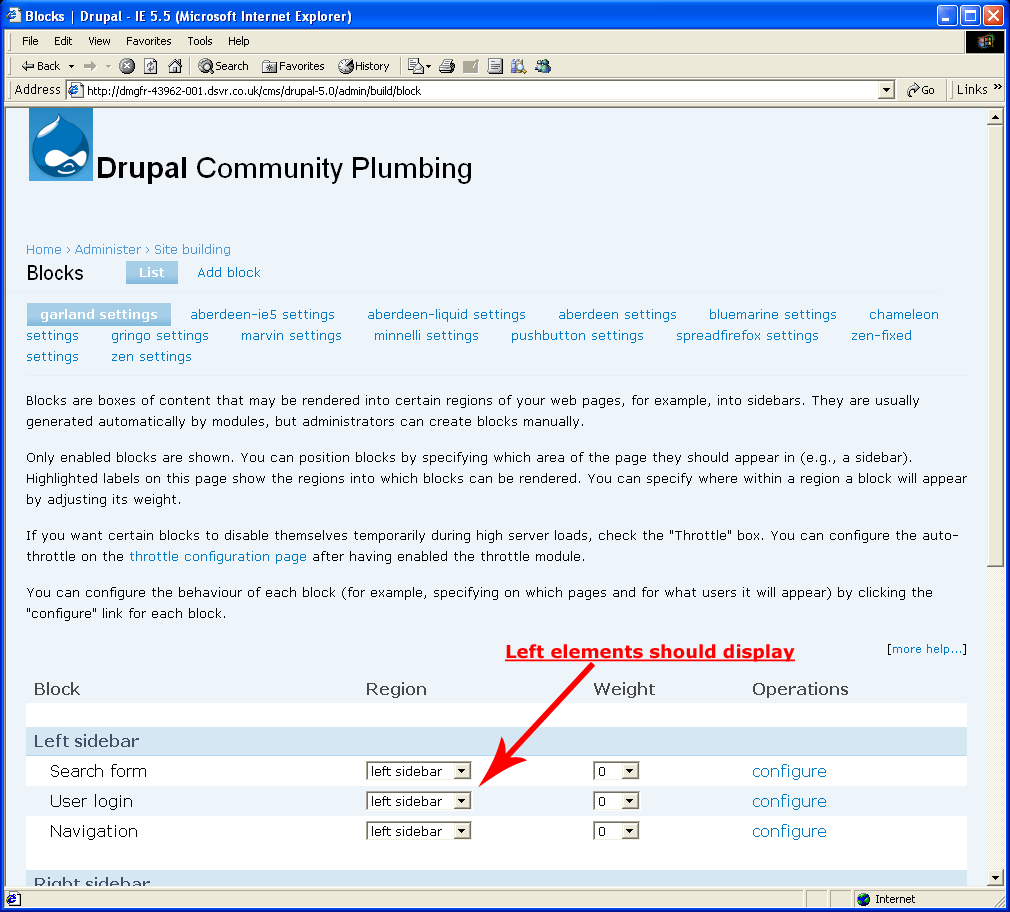Open the address bar history dropdown
This screenshot has width=1010, height=912.
886,89
